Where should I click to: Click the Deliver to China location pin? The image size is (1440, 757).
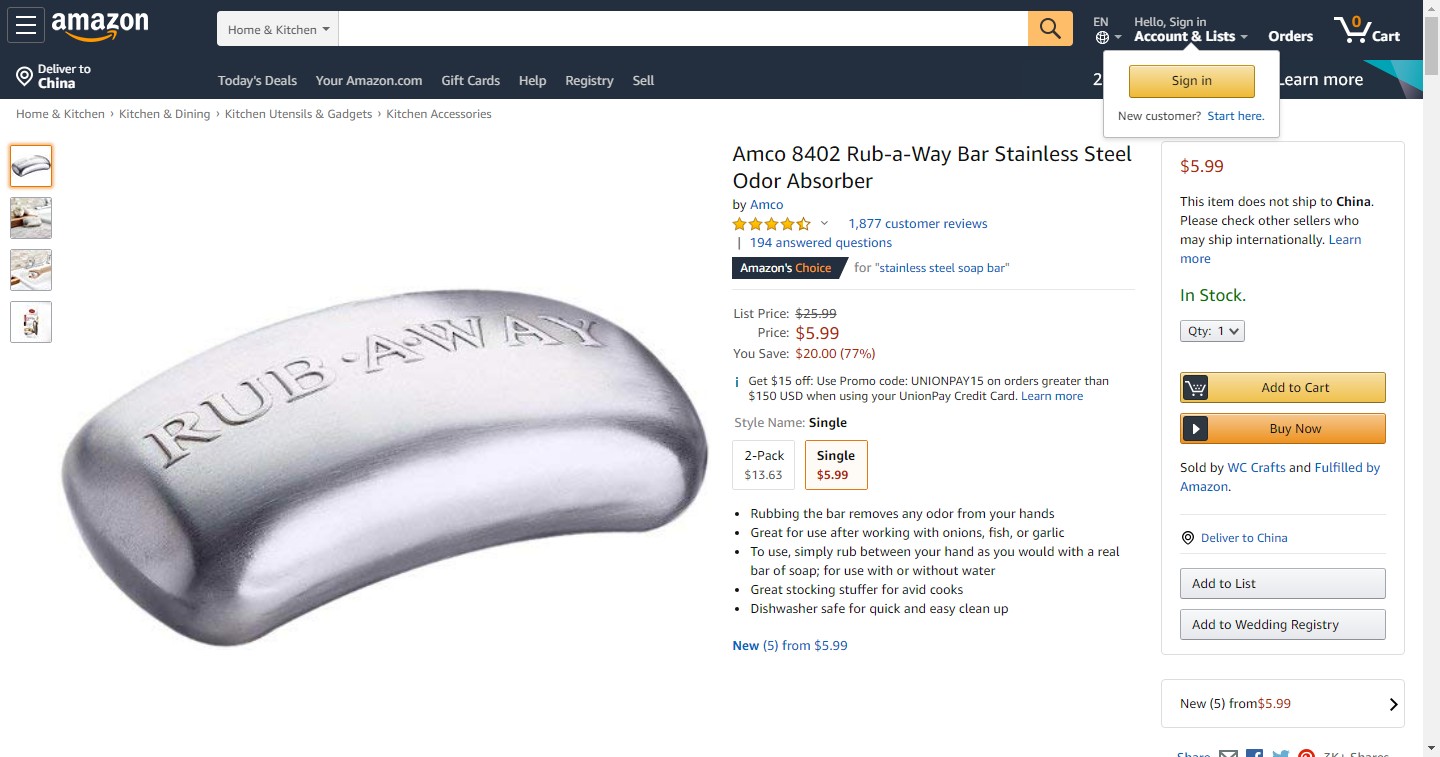coord(25,76)
